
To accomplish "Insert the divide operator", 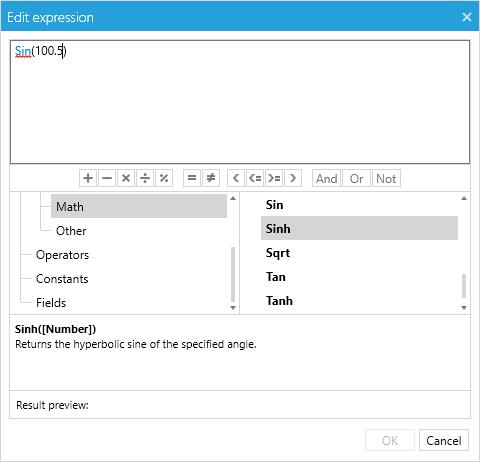I will tap(145, 178).
